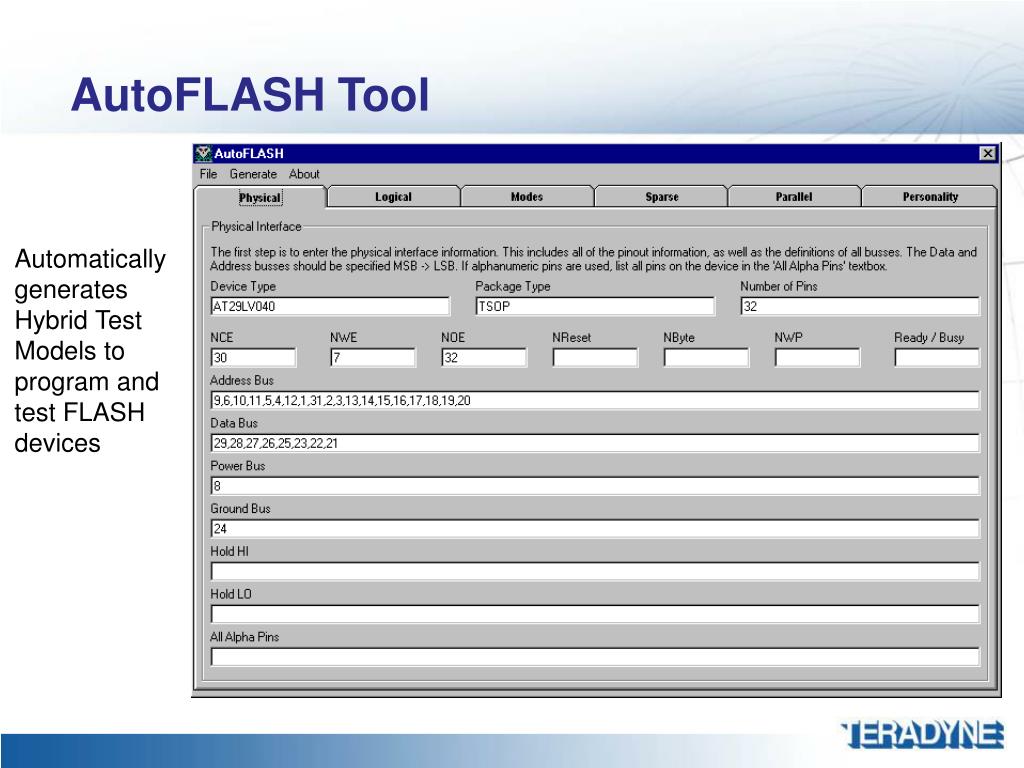Focus the NOE pin input
1024x768 pixels.
coord(484,358)
